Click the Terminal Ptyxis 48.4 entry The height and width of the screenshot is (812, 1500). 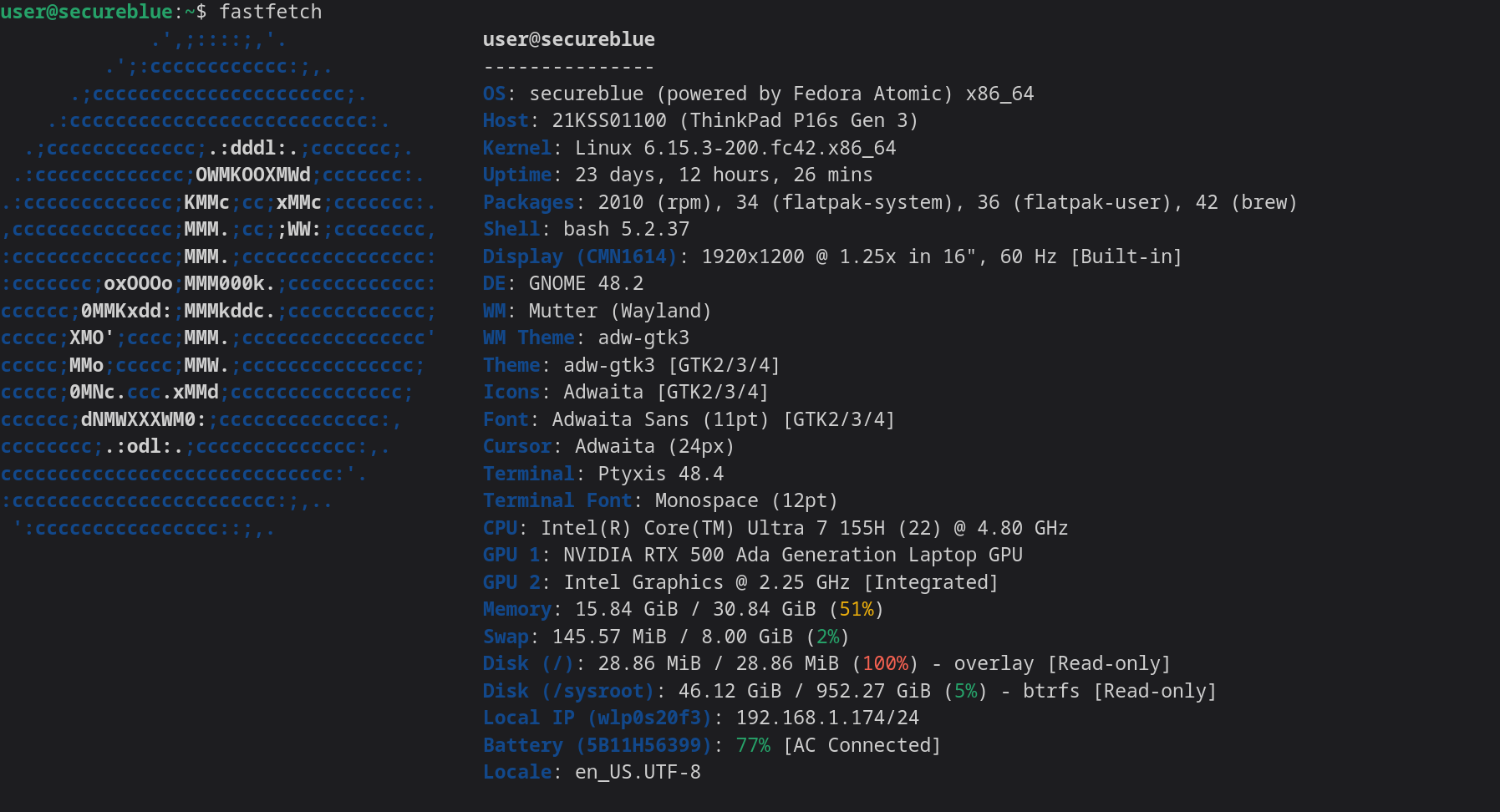point(660,474)
